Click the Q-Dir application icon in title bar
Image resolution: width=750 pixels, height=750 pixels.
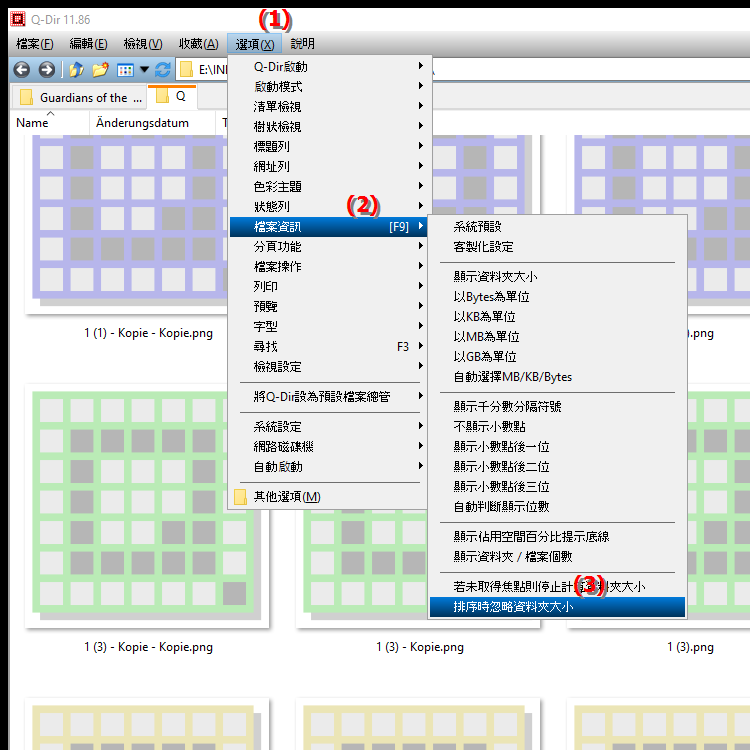pyautogui.click(x=18, y=19)
